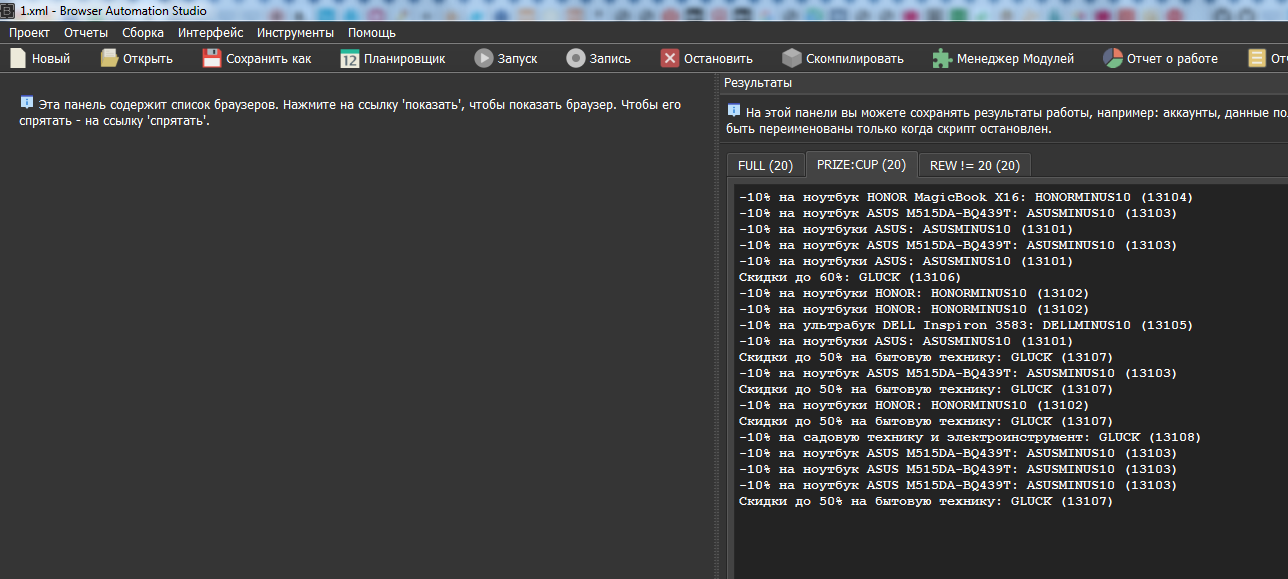This screenshot has height=579, width=1288.
Task: Switch to the REW != 20 (20) tab
Action: [x=975, y=165]
